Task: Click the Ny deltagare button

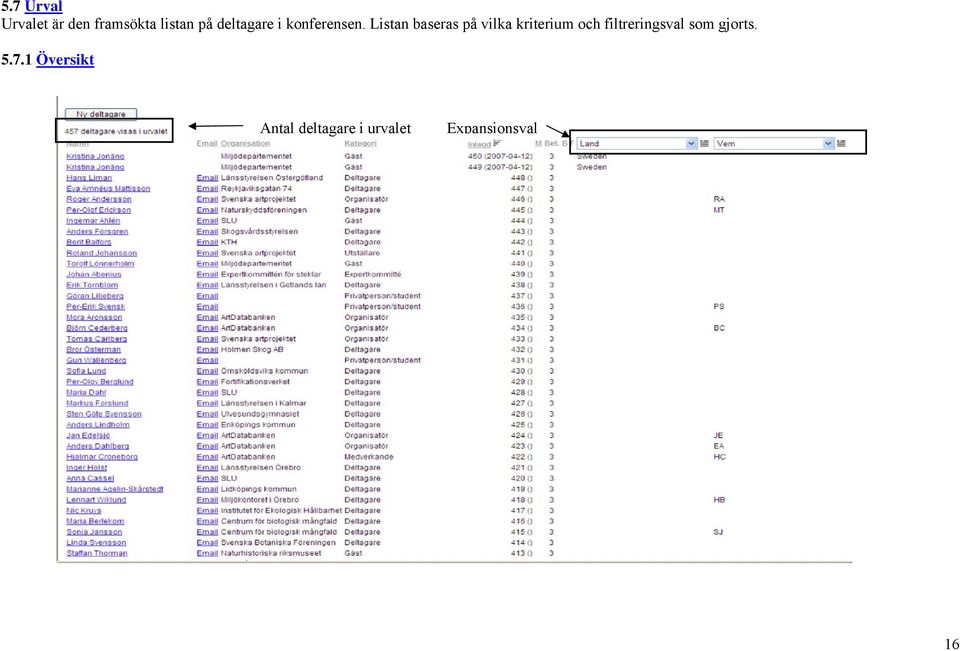Action: coord(101,114)
